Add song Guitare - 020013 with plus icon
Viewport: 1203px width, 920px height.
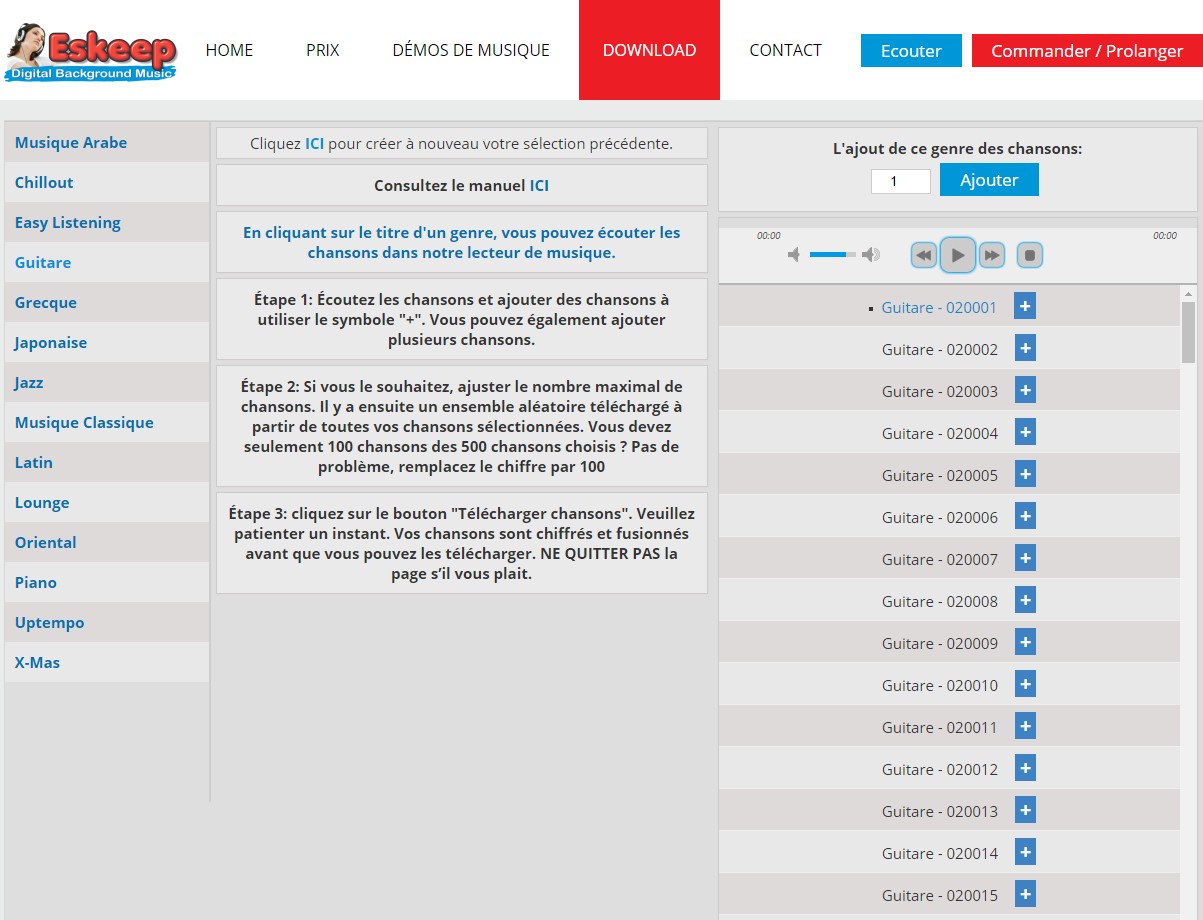(1025, 810)
